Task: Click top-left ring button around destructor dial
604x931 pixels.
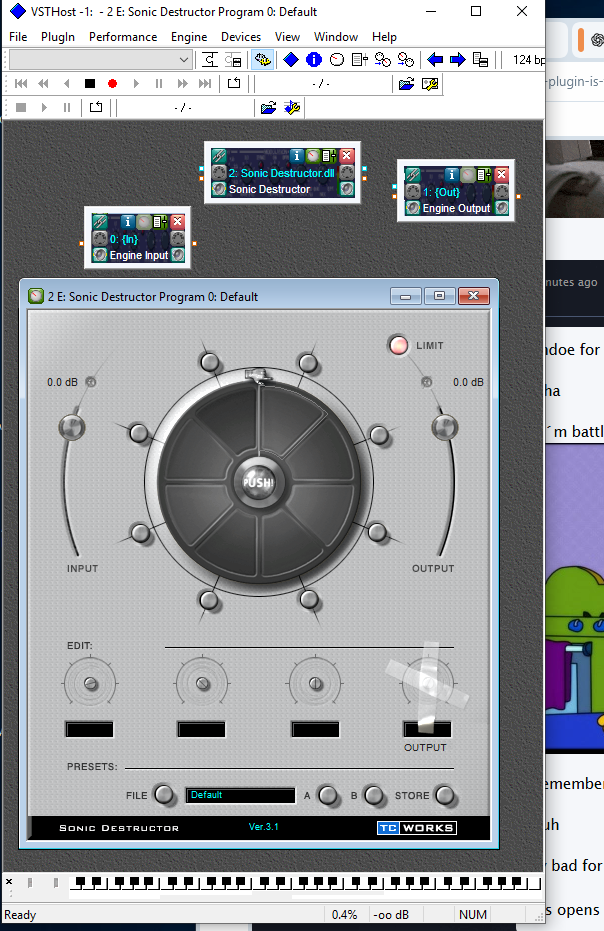Action: coord(209,362)
